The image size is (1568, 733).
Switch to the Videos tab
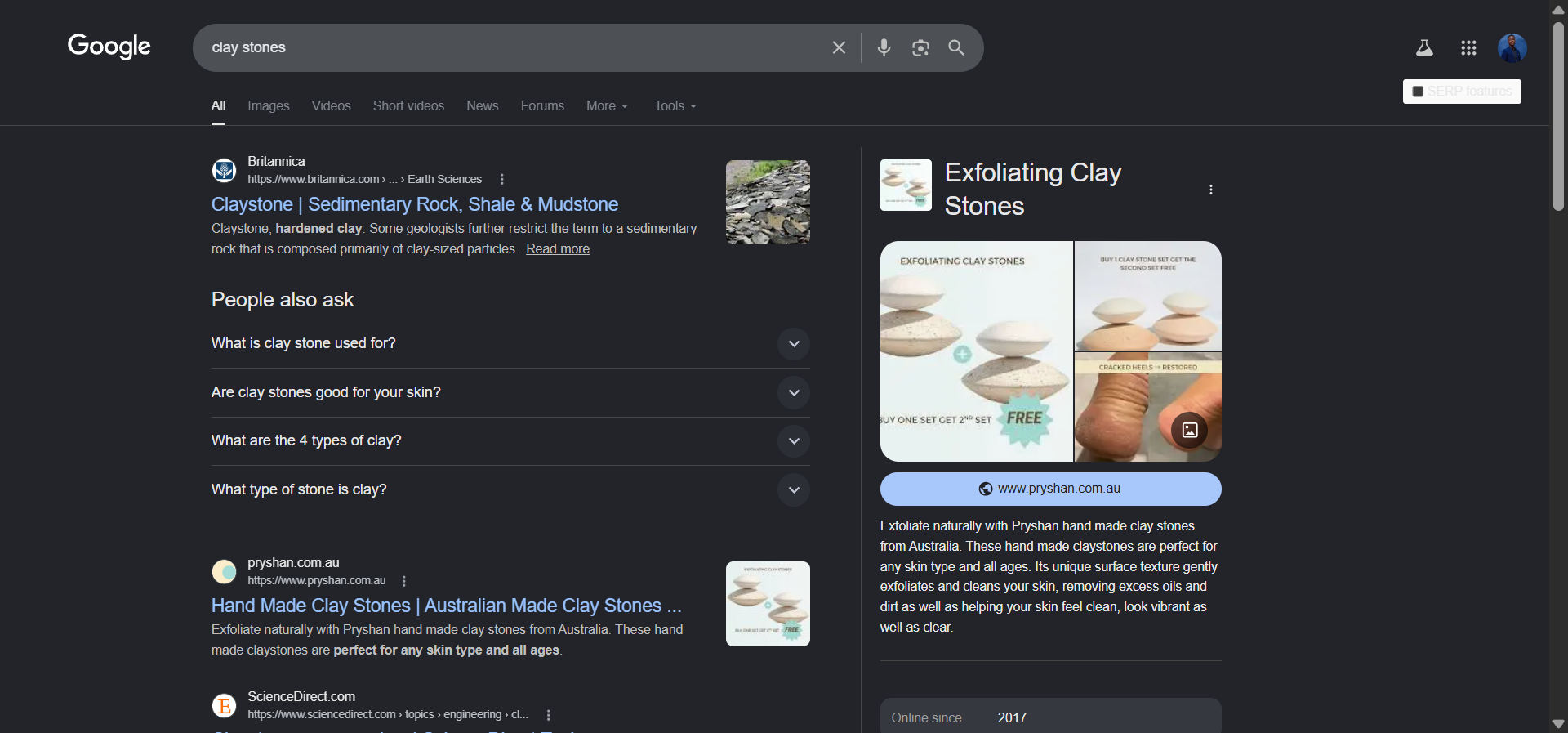tap(331, 106)
